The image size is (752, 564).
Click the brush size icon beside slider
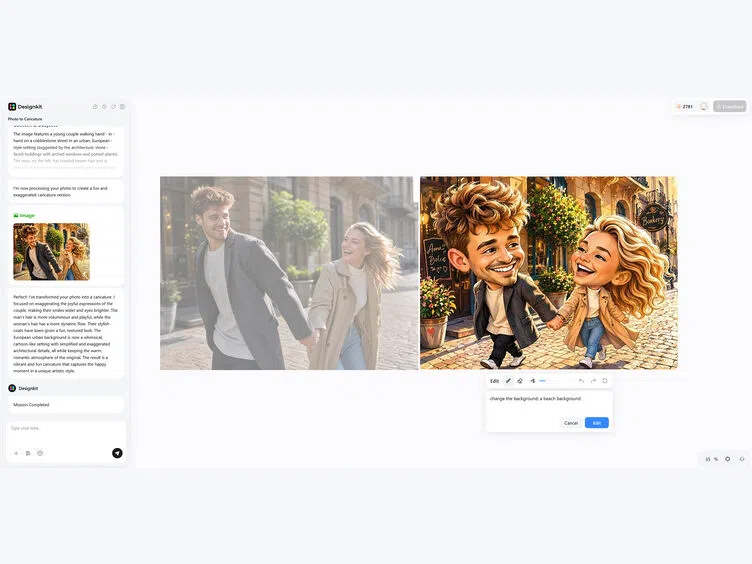[533, 381]
